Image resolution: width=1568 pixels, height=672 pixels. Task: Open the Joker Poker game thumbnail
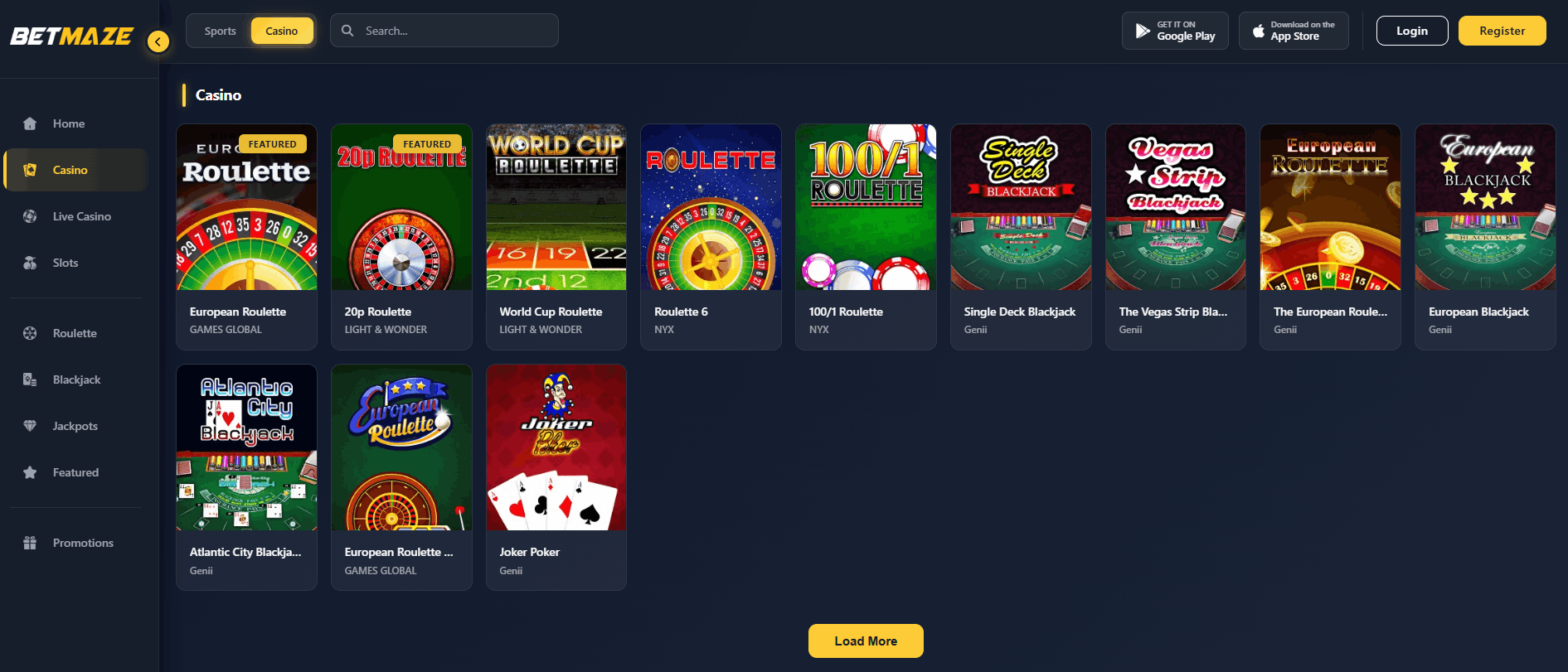pos(556,447)
